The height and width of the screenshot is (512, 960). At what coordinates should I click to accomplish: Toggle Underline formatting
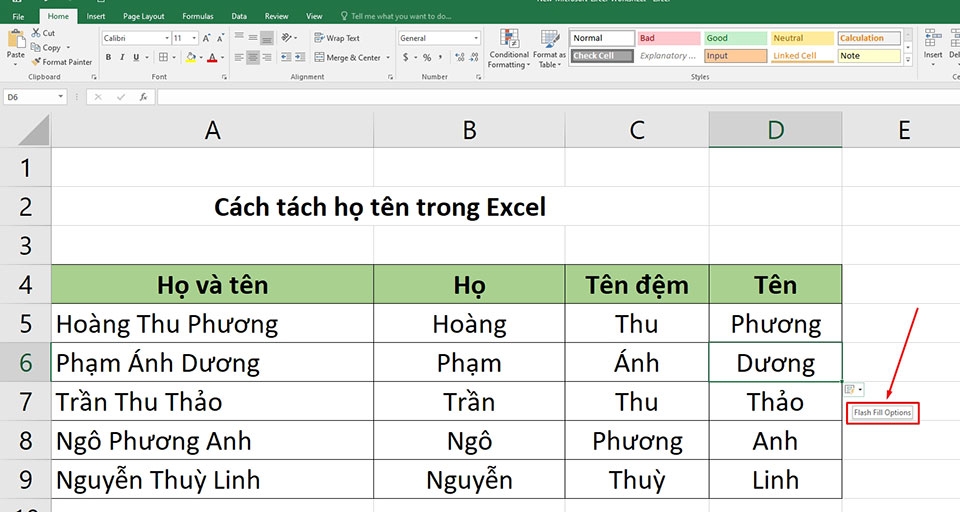135,57
